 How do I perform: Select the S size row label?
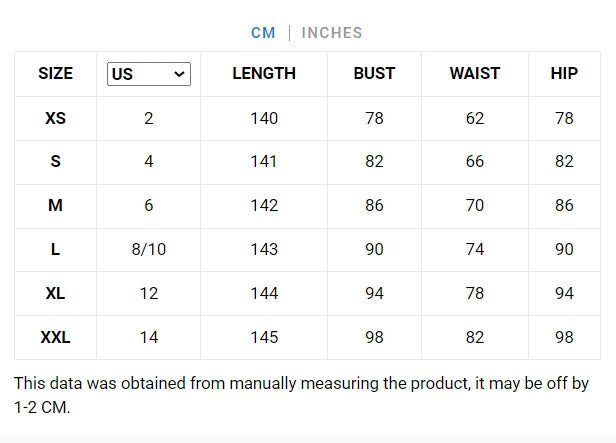pyautogui.click(x=56, y=162)
